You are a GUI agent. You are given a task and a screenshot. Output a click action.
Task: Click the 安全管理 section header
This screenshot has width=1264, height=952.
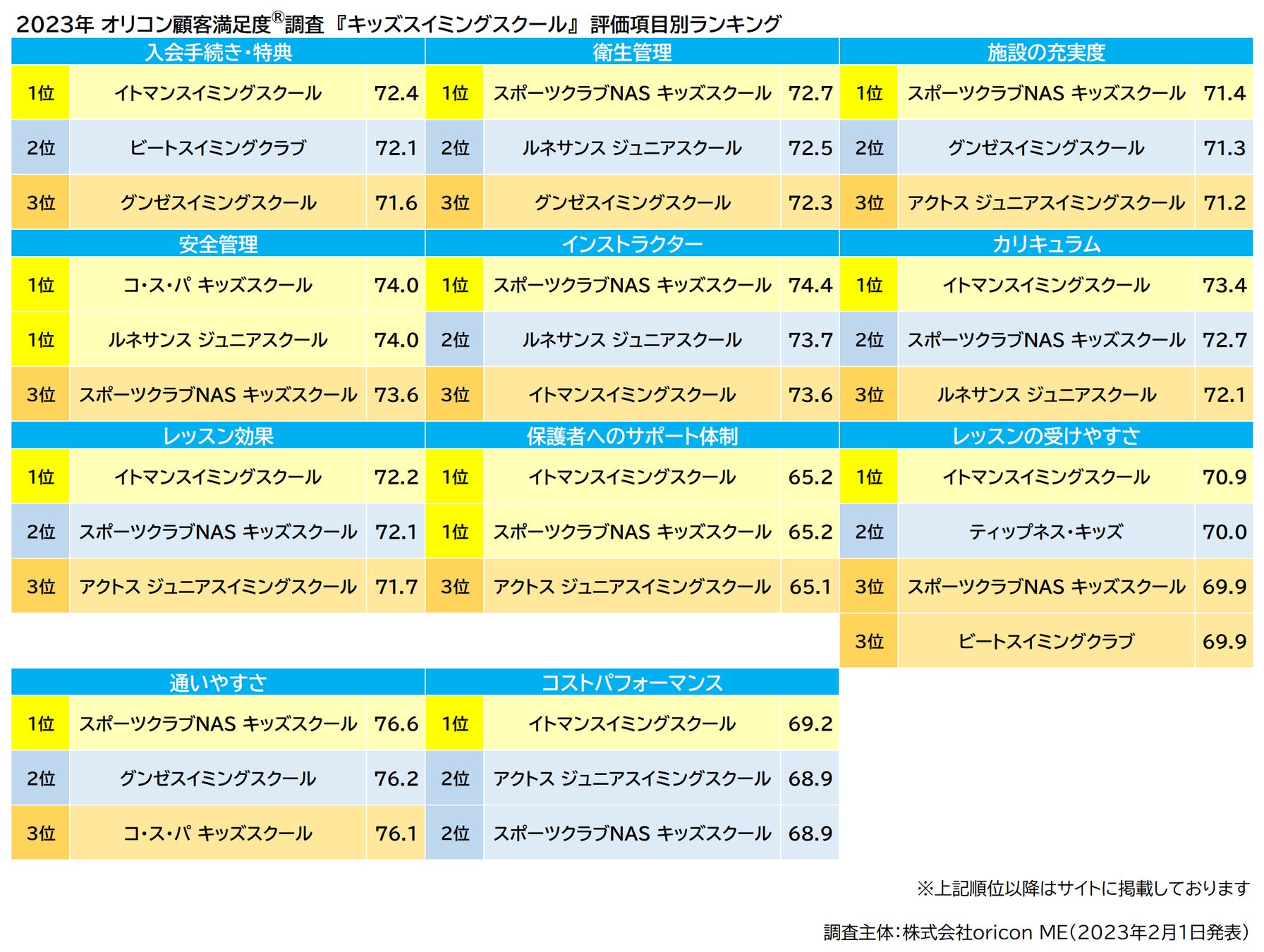(x=218, y=244)
